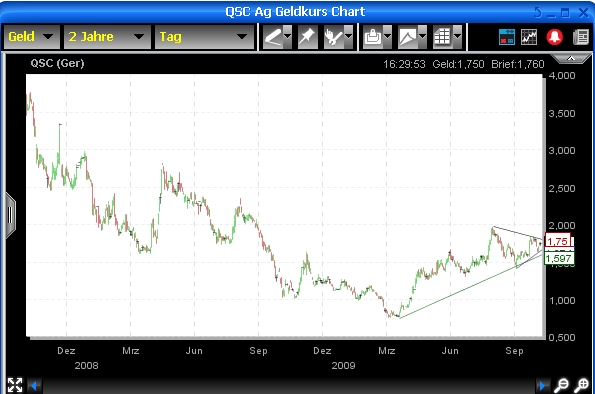Open the news paper icon
This screenshot has height=394, width=595.
pos(581,37)
